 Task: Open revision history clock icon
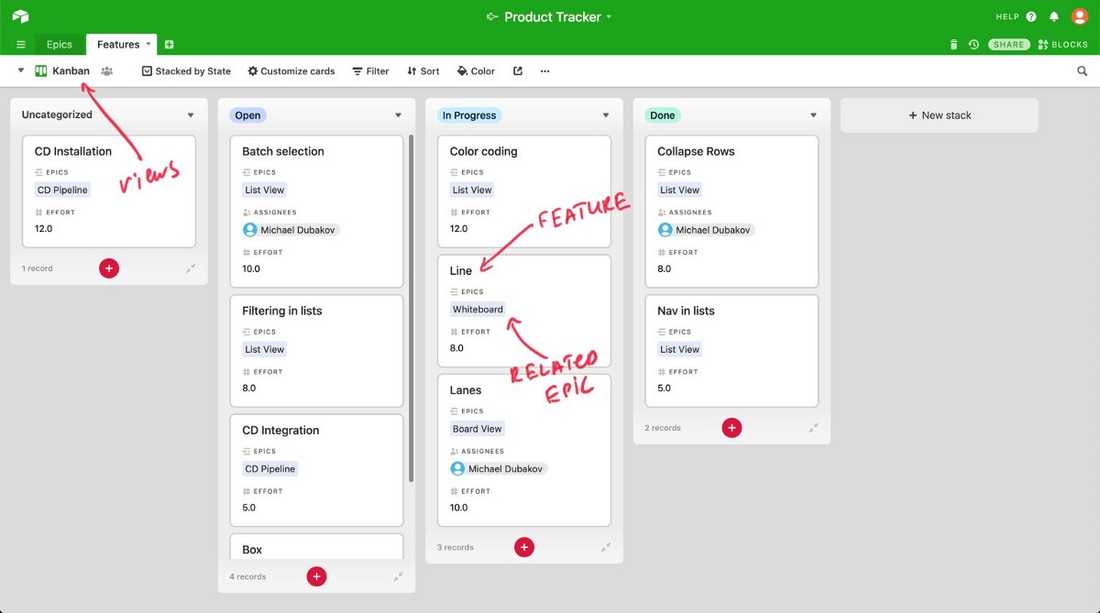[x=973, y=45]
